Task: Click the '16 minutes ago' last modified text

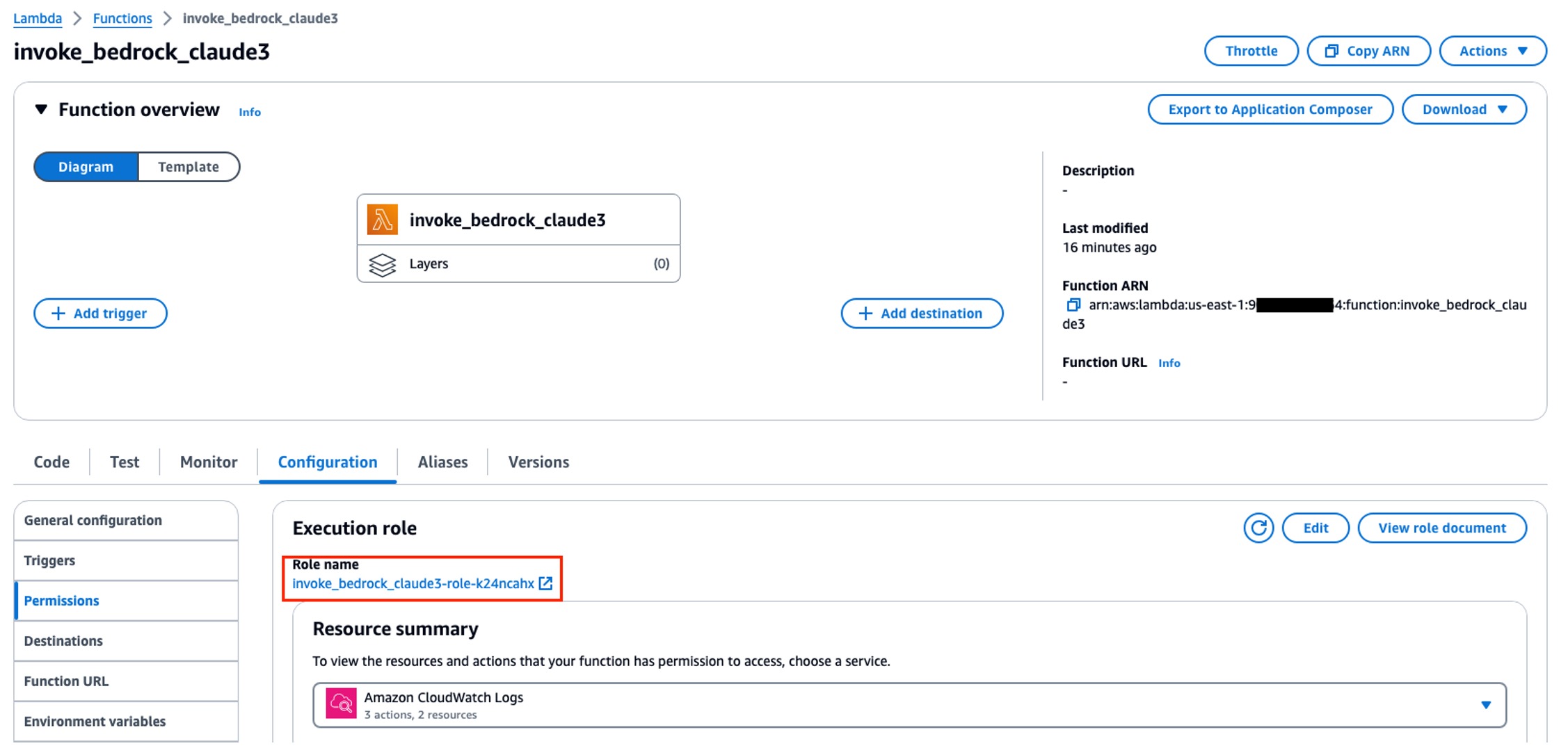Action: 1109,247
